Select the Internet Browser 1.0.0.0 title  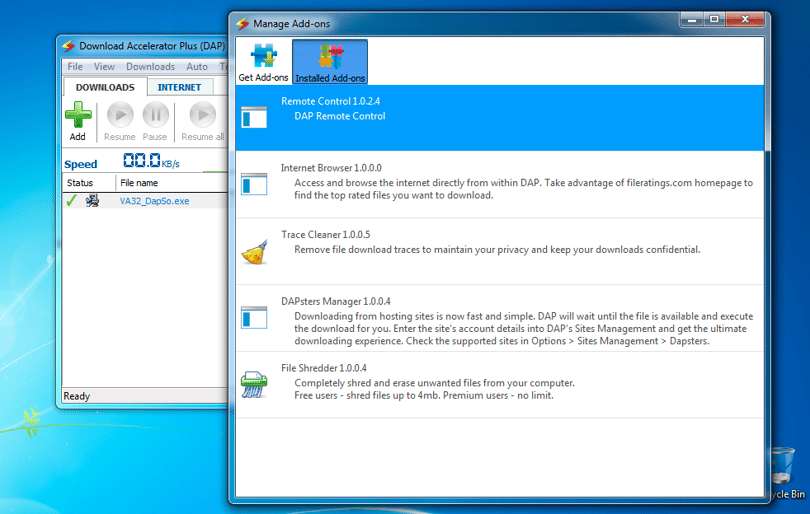pos(331,168)
